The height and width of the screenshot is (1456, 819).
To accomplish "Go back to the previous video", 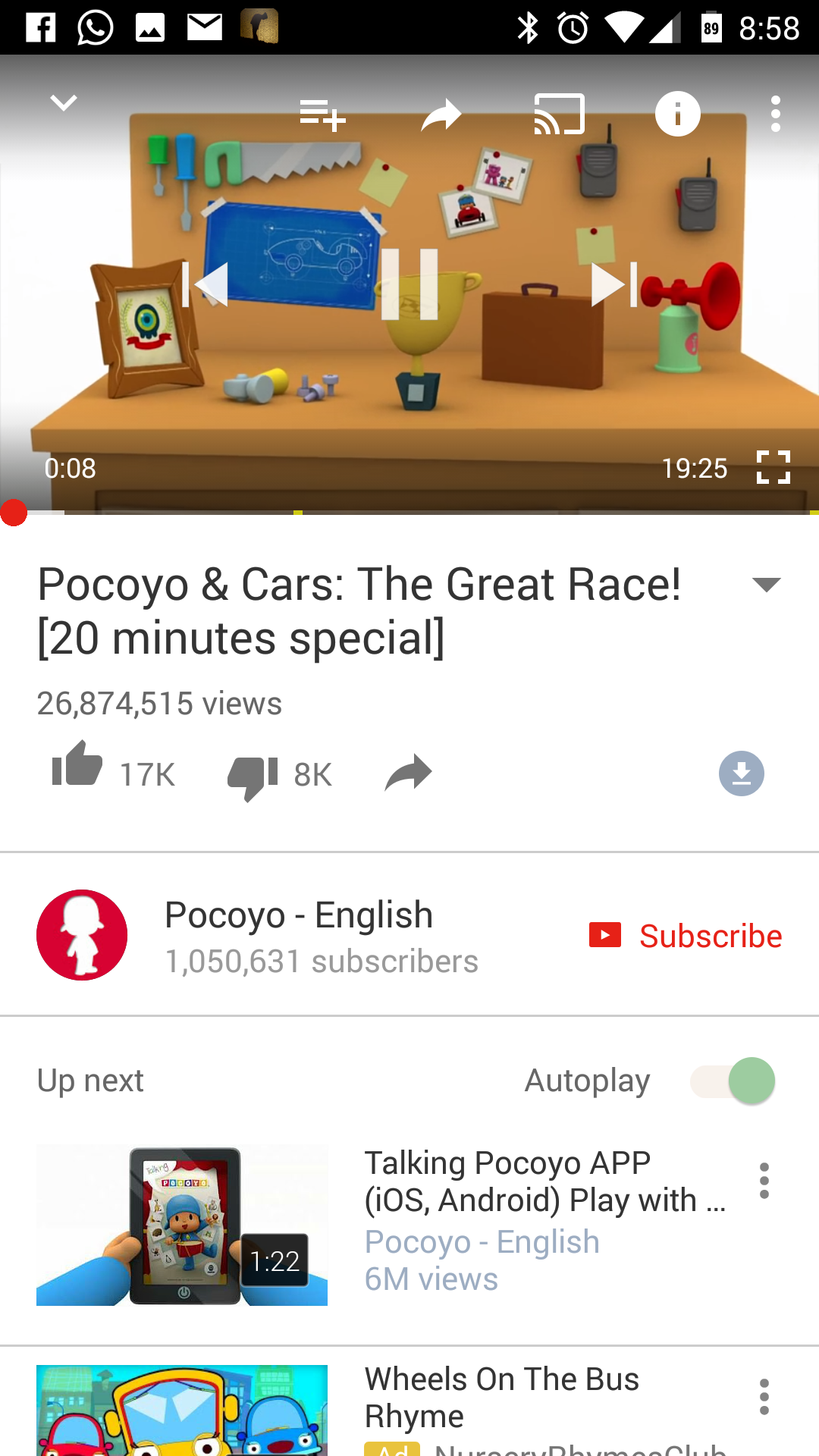I will (205, 284).
